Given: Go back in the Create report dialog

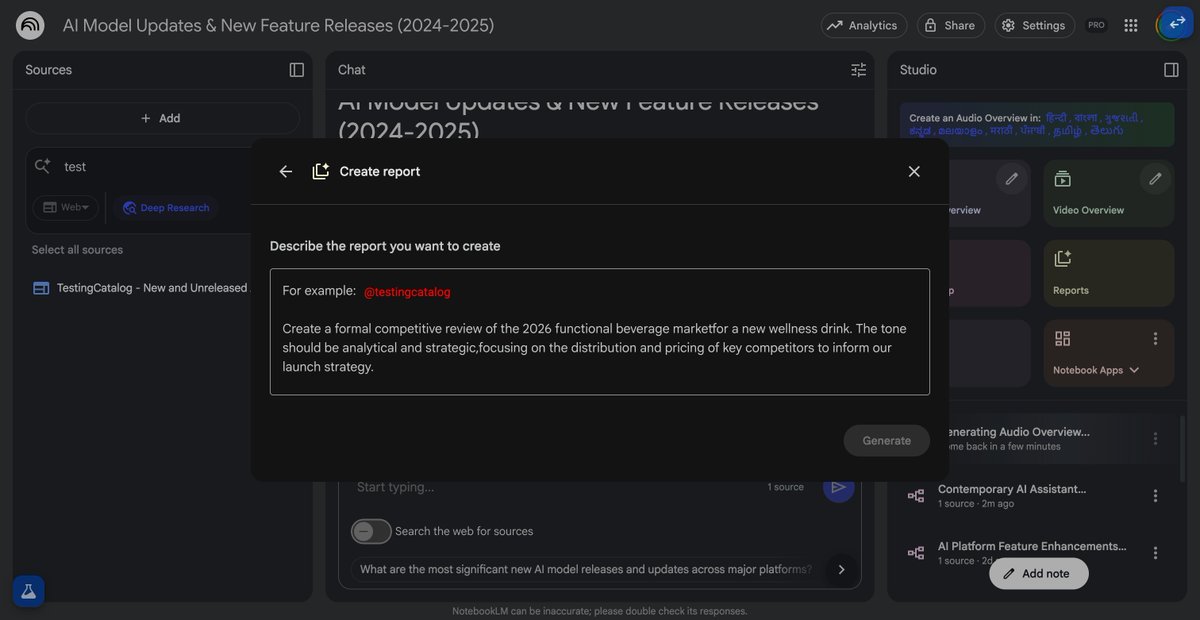Looking at the screenshot, I should click(286, 172).
